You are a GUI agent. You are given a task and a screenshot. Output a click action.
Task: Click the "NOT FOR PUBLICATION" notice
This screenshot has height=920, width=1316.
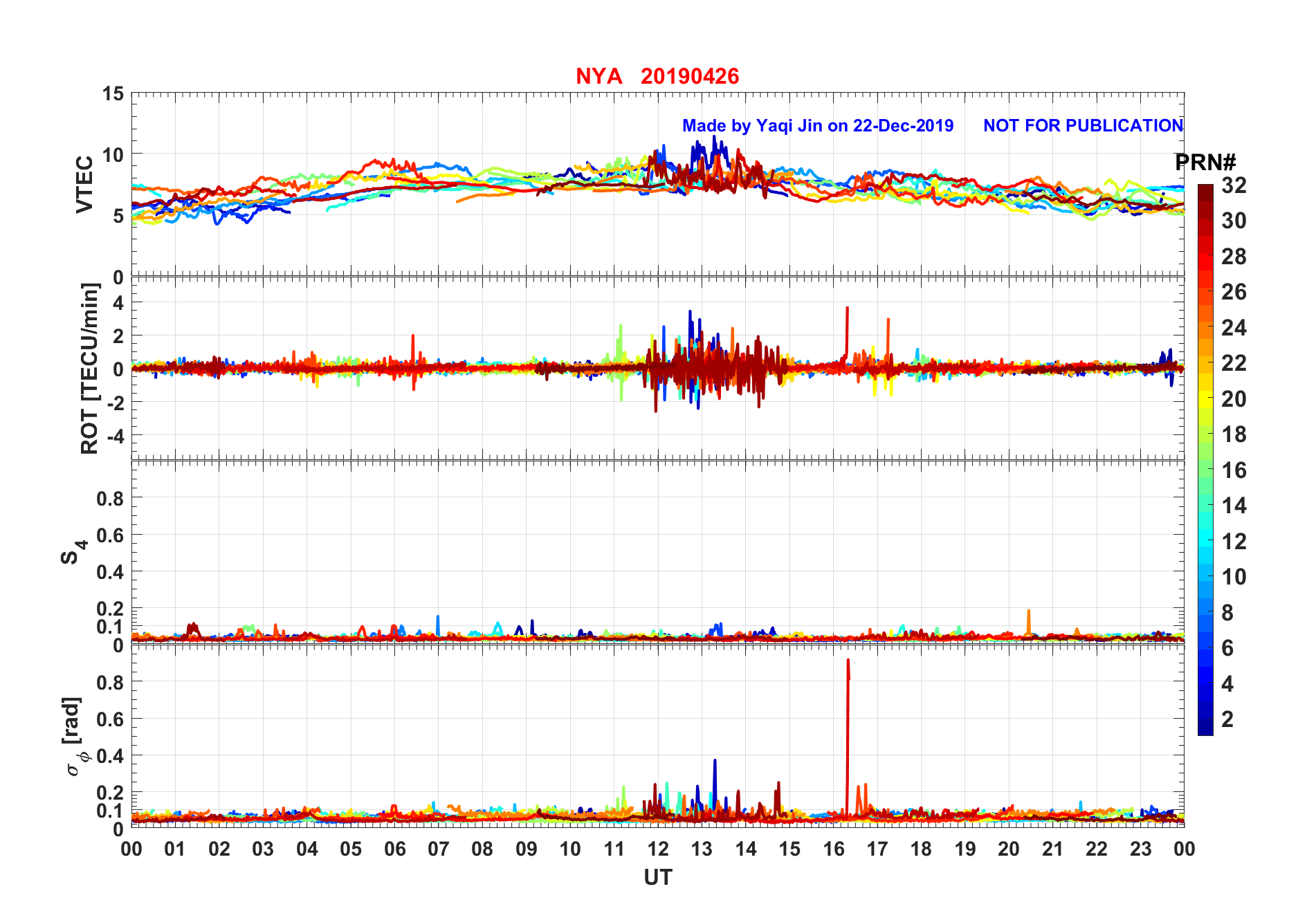(x=1083, y=126)
